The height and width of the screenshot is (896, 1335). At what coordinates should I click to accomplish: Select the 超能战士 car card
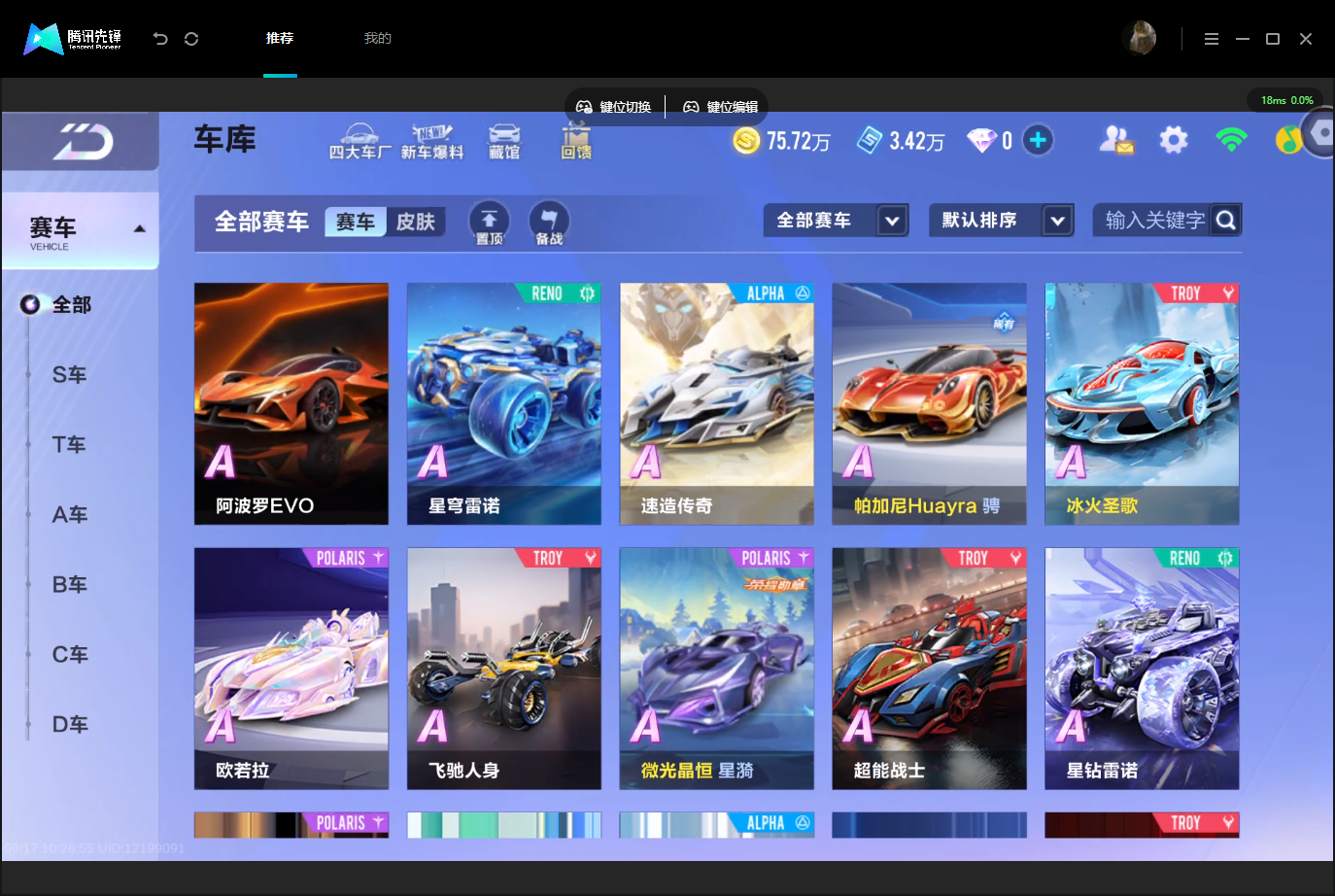pyautogui.click(x=930, y=669)
